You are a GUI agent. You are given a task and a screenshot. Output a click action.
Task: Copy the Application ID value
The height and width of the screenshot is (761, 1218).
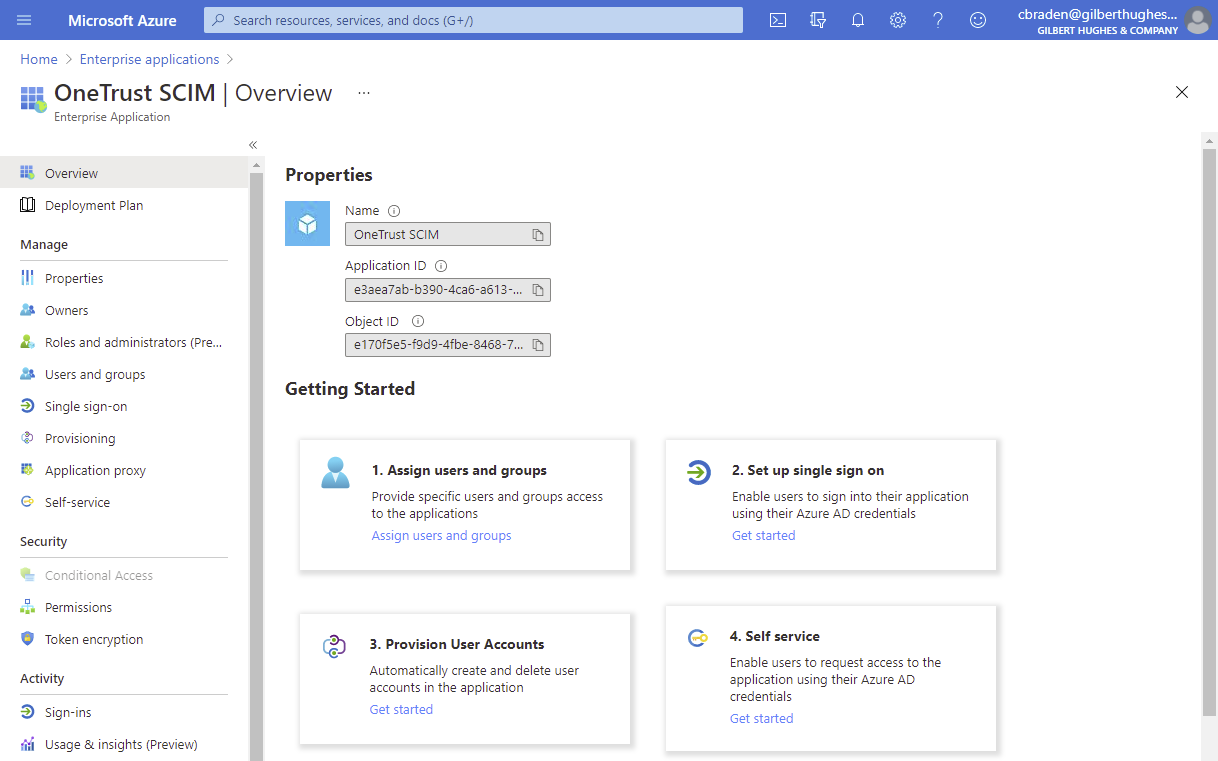pyautogui.click(x=537, y=290)
